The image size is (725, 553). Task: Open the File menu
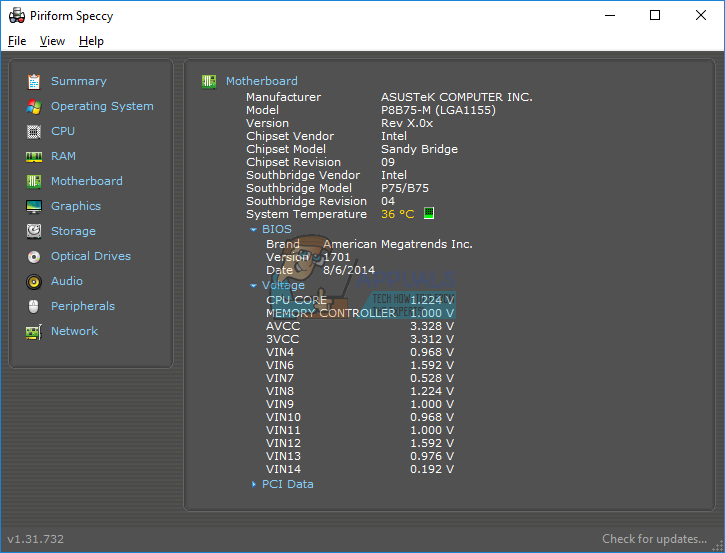[17, 41]
